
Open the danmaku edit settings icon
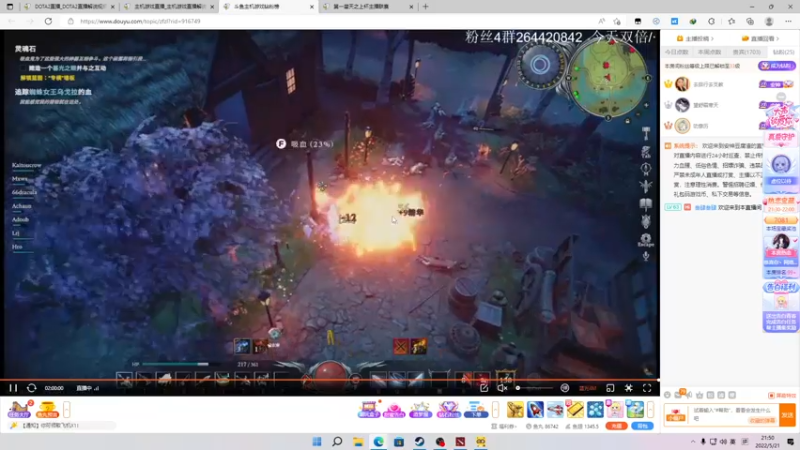pos(484,388)
